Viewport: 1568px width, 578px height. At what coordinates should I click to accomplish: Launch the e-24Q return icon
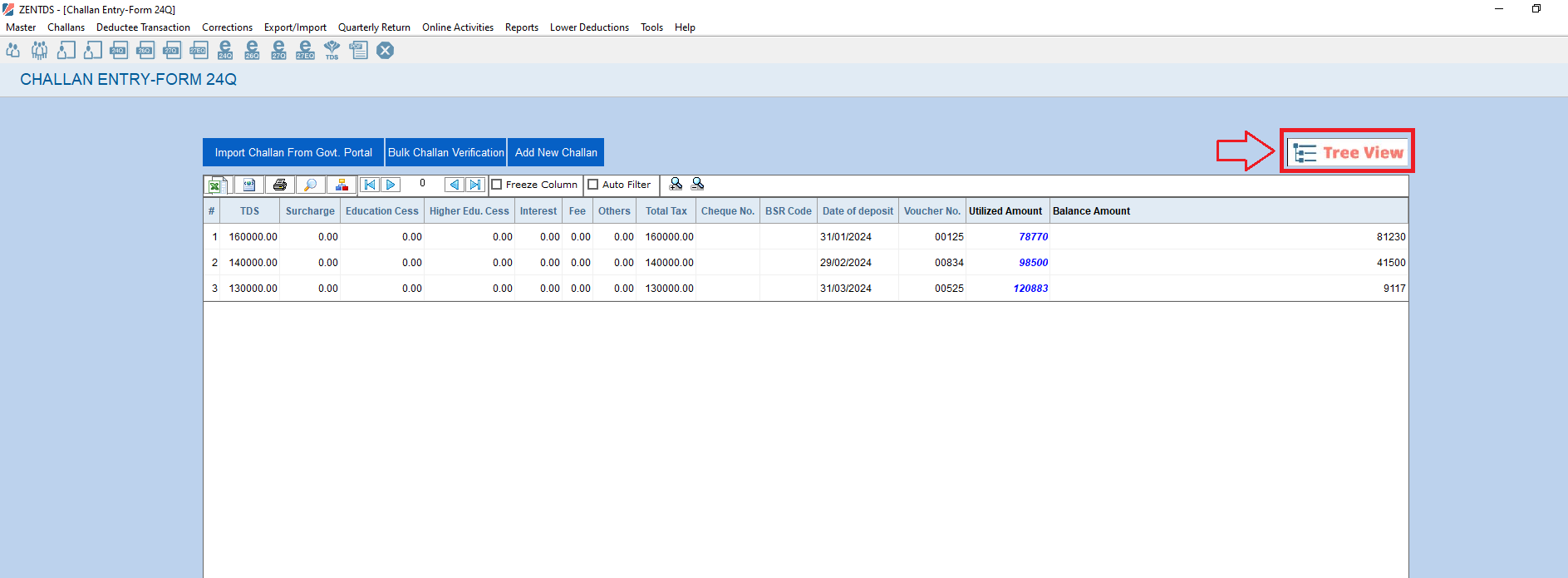point(225,51)
